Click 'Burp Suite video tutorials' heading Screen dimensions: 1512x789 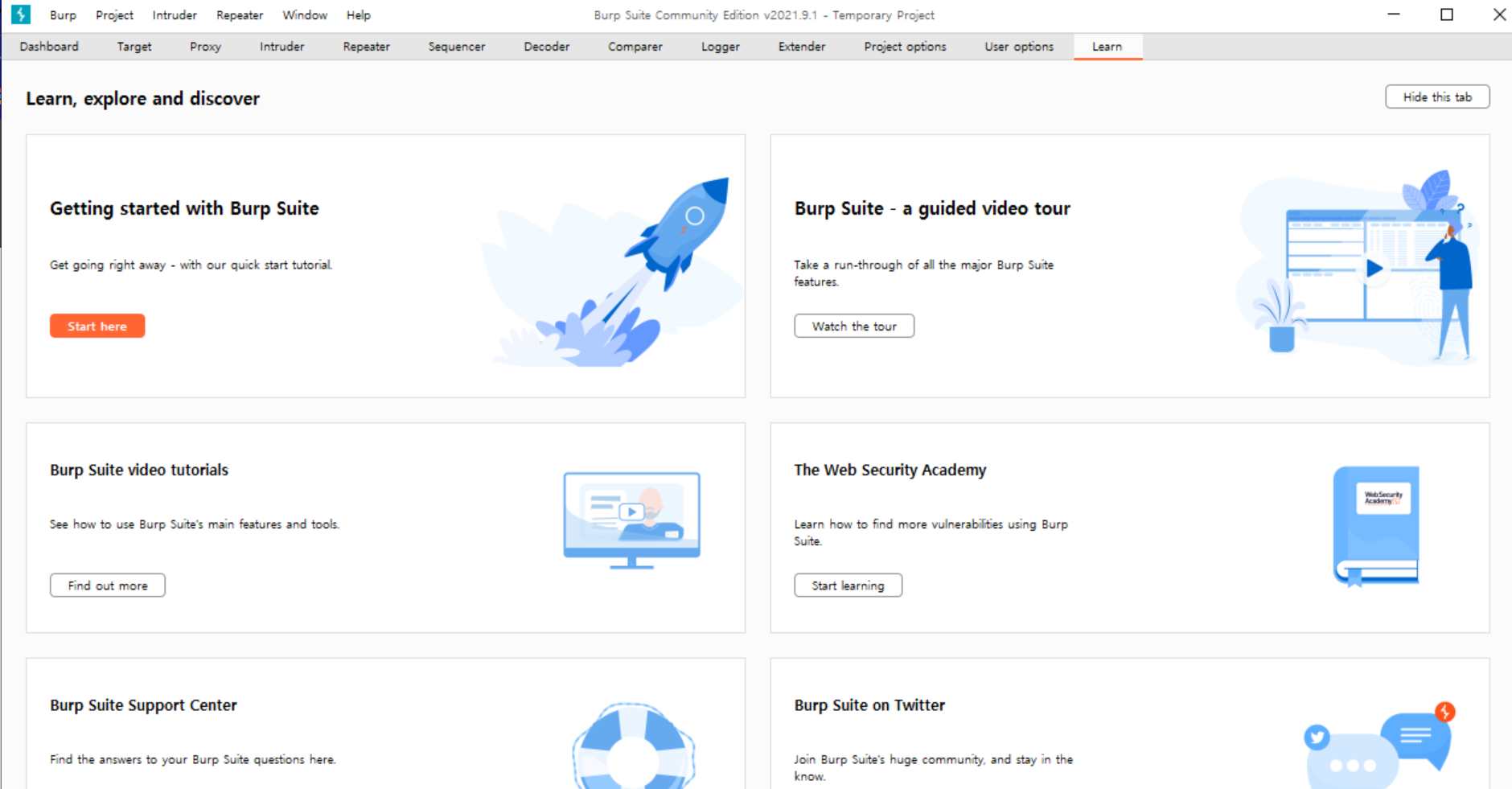139,470
